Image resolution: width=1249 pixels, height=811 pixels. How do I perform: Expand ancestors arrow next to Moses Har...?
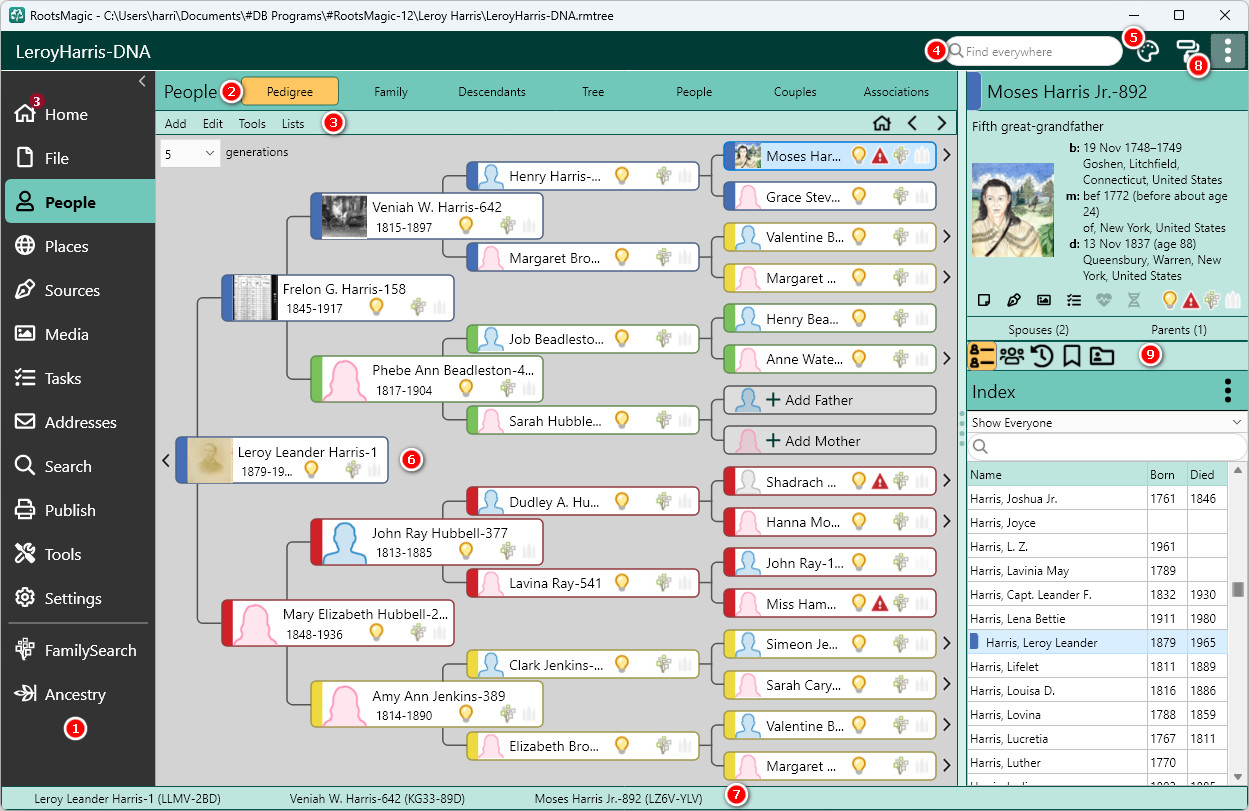click(946, 155)
